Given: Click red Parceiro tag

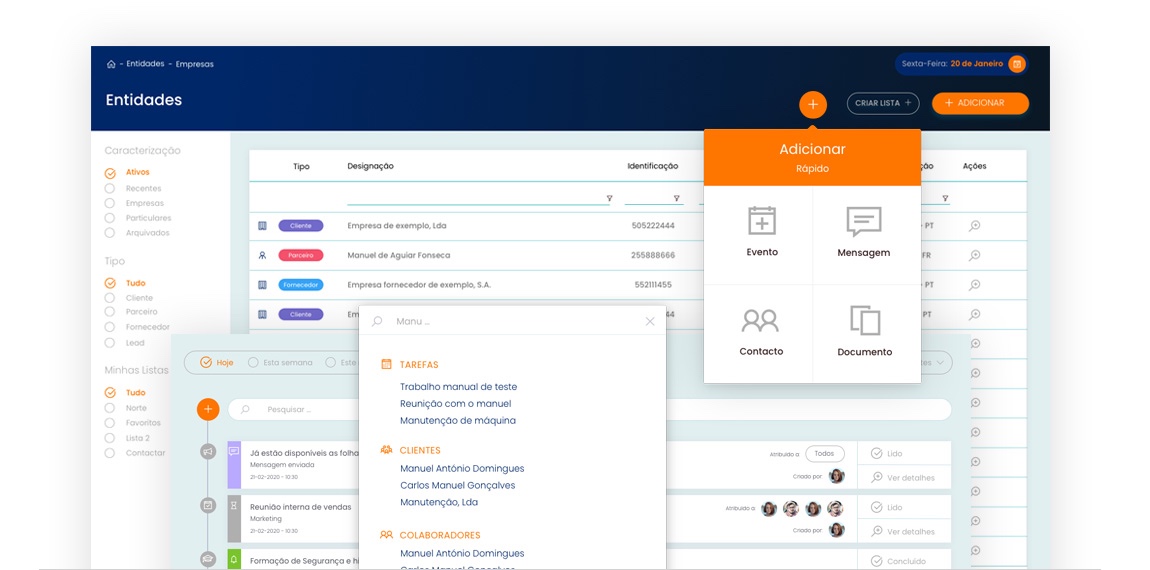Looking at the screenshot, I should [x=301, y=255].
